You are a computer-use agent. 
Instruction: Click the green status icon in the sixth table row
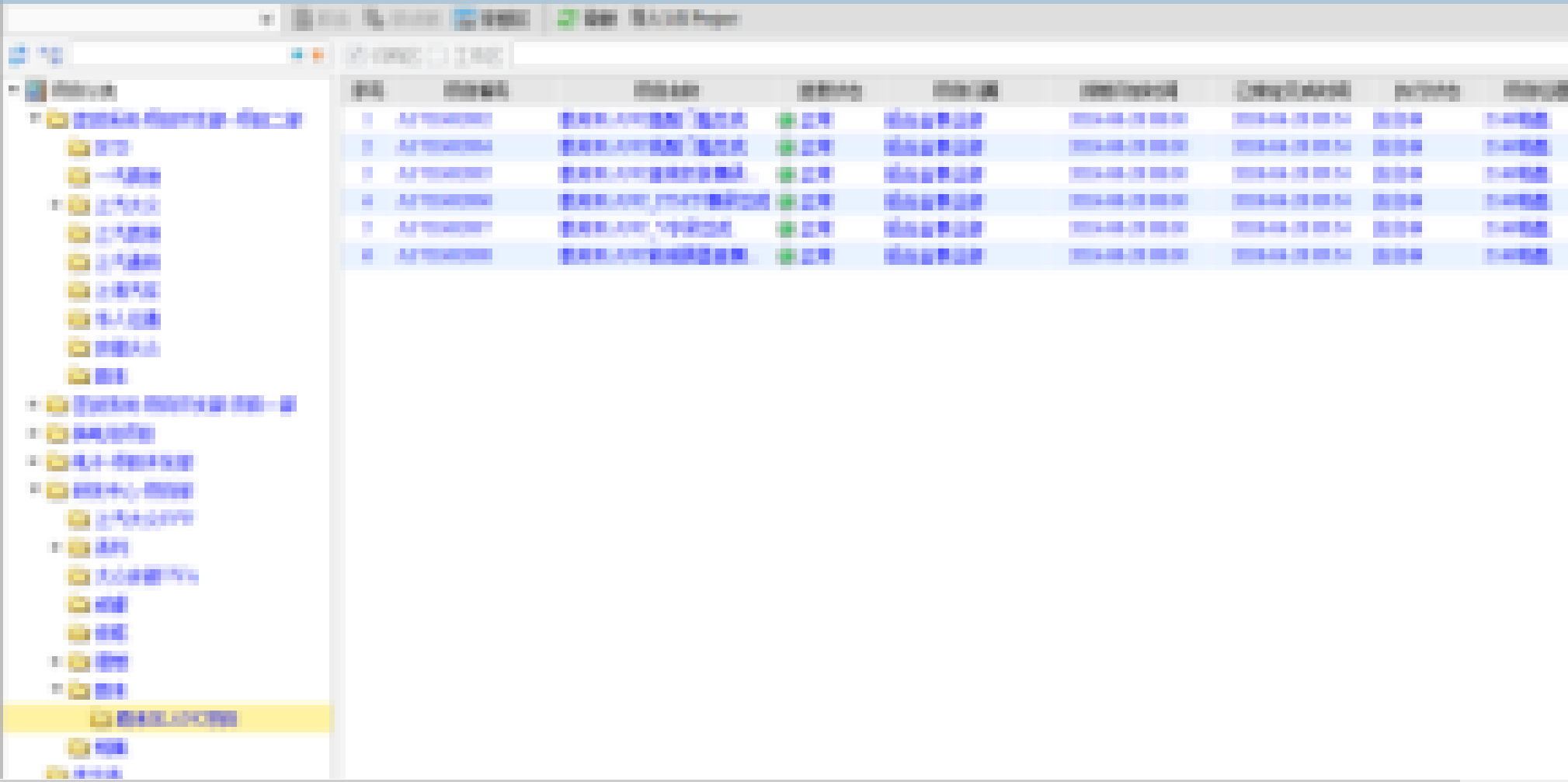pyautogui.click(x=787, y=256)
